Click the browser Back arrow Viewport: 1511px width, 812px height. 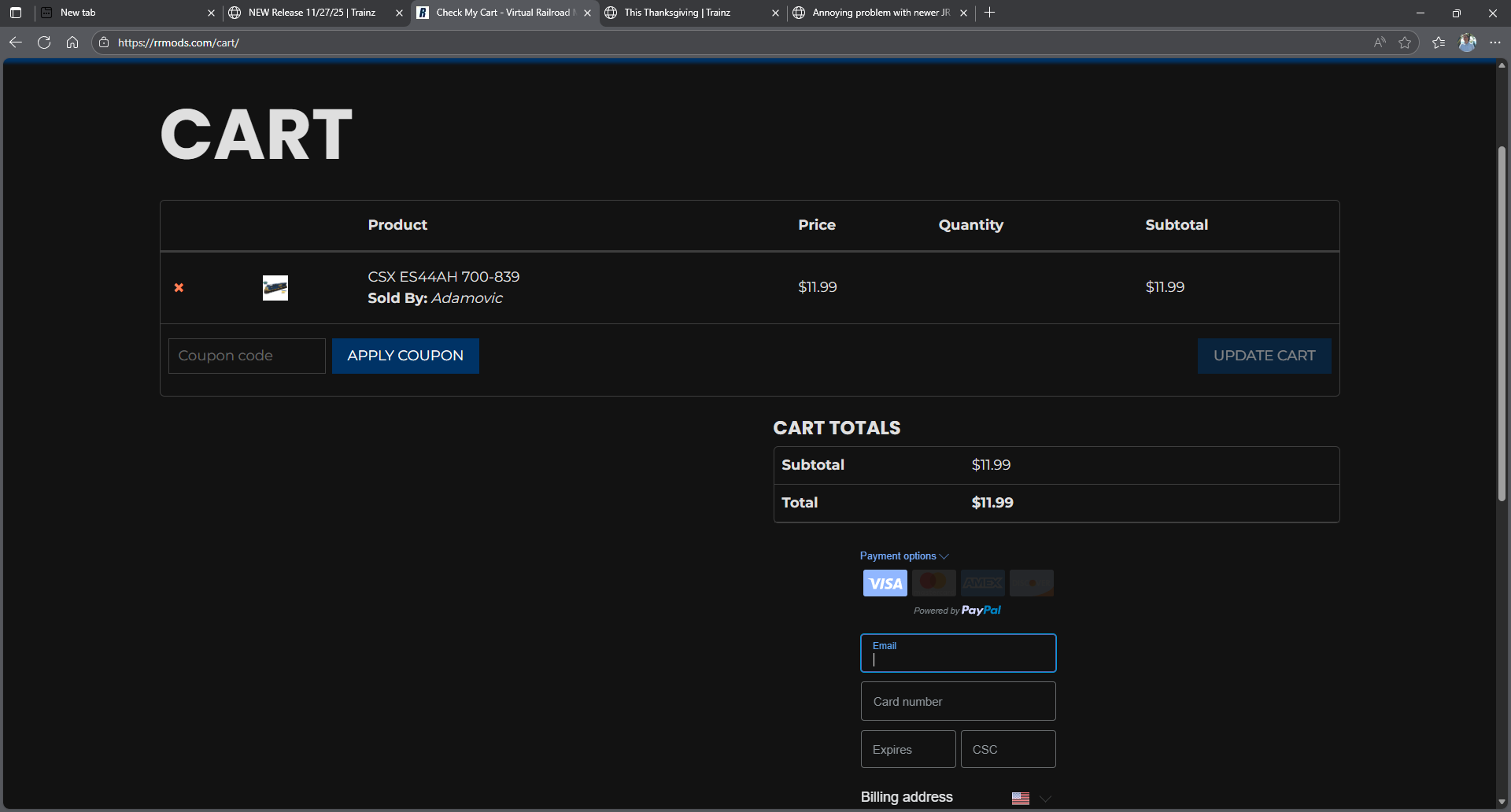coord(15,42)
